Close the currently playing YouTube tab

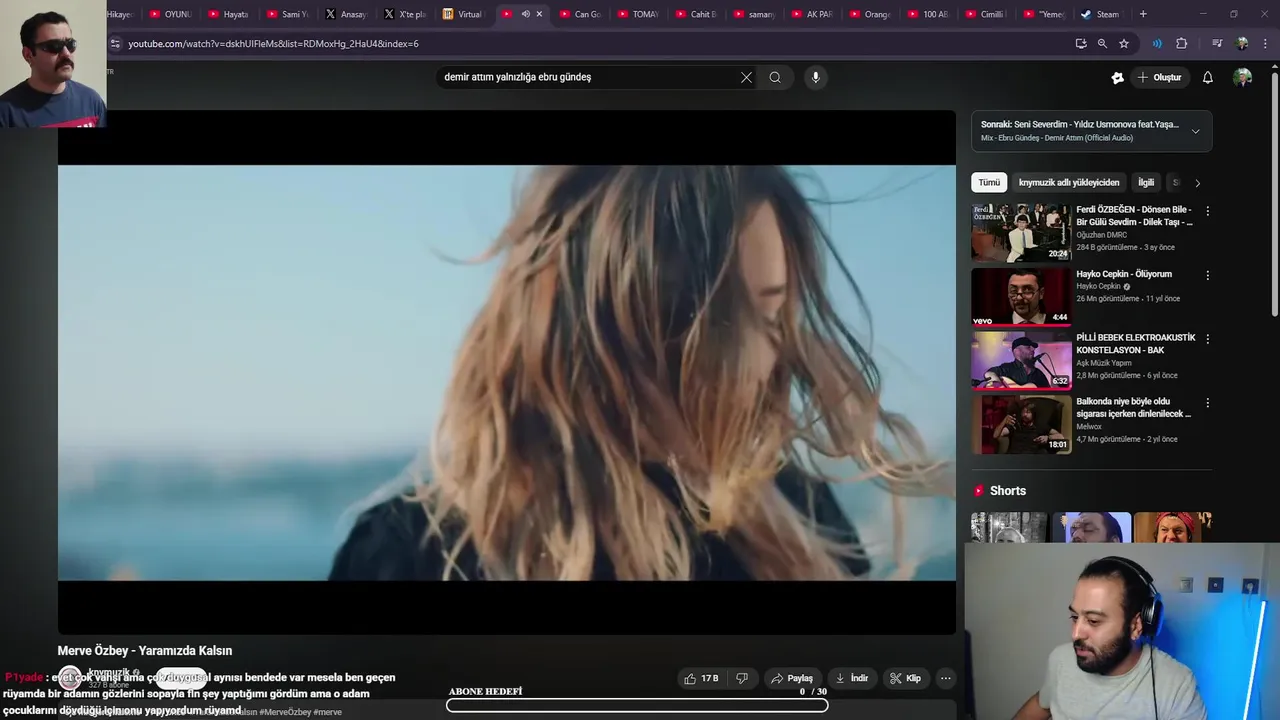(x=539, y=14)
